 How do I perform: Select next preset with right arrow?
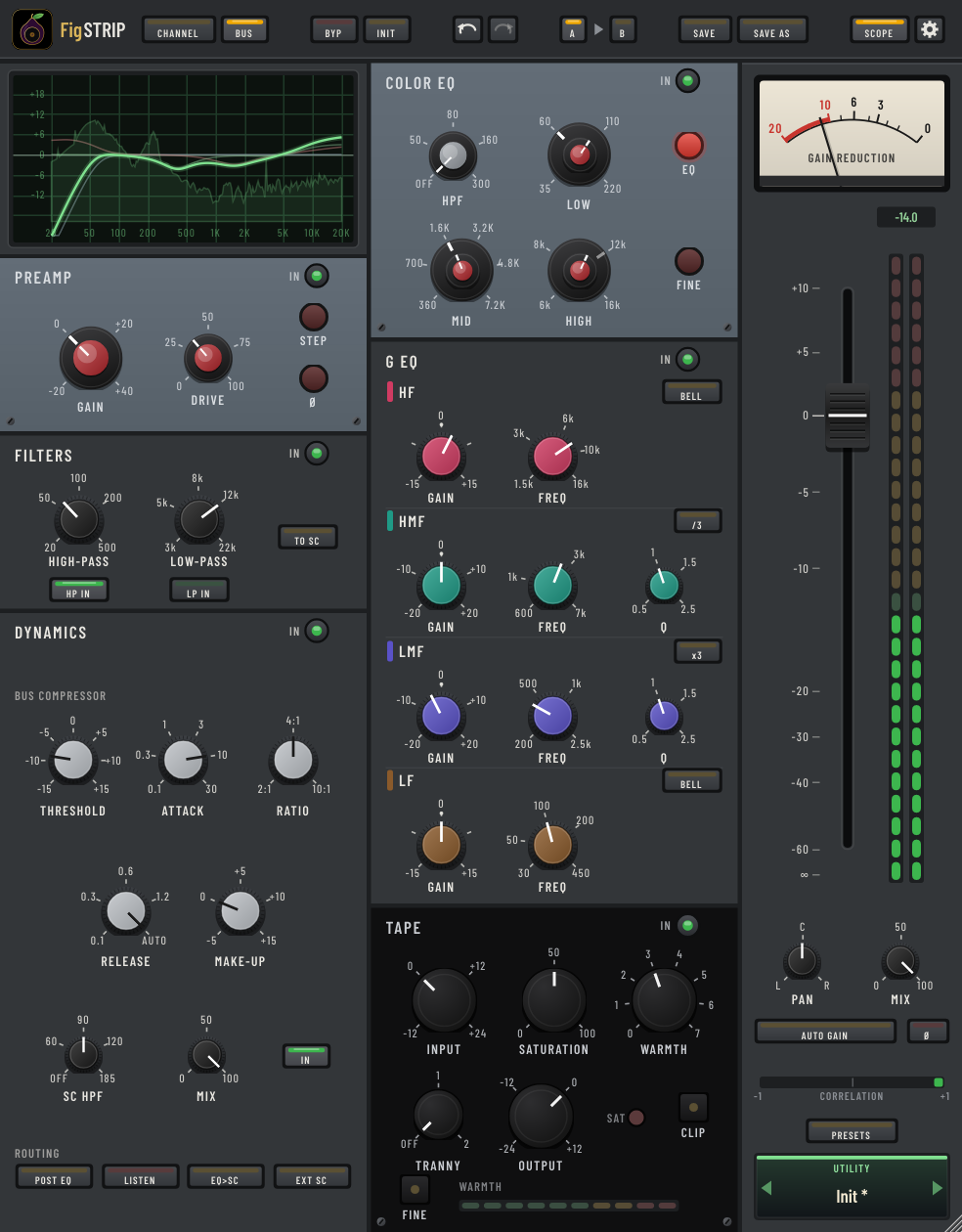[937, 1188]
